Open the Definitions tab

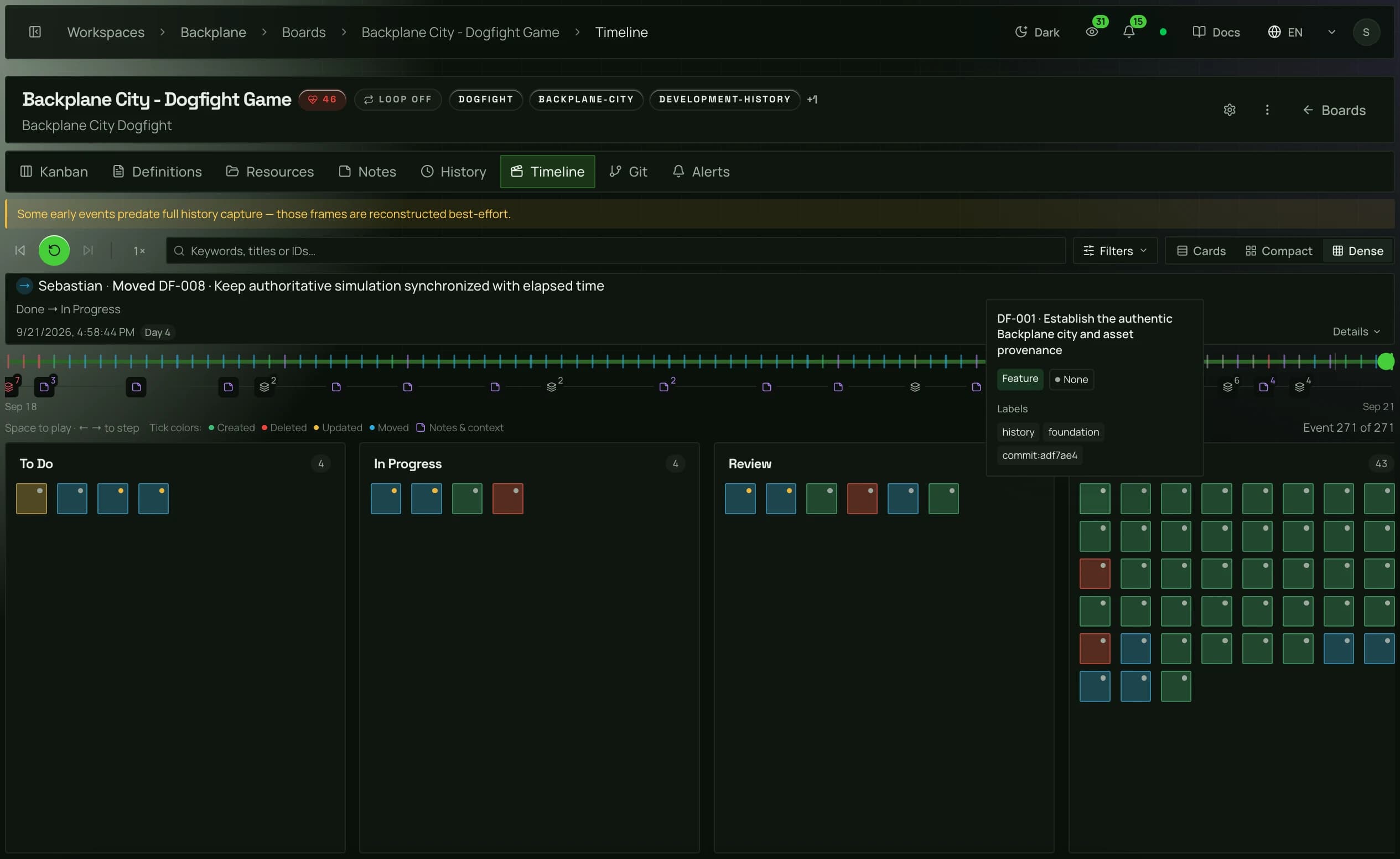(x=157, y=171)
